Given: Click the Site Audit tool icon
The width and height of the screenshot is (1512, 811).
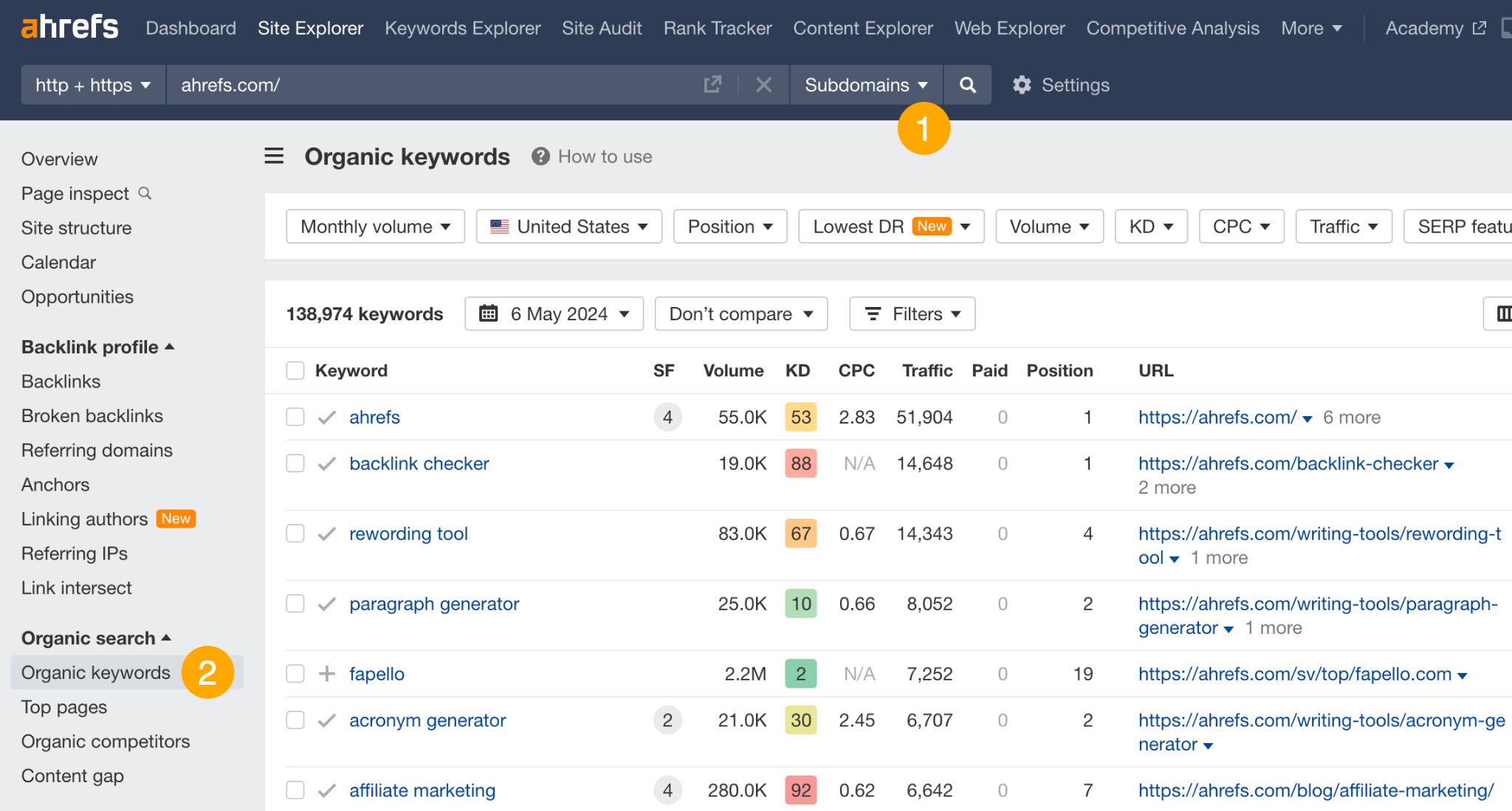Looking at the screenshot, I should 601,27.
